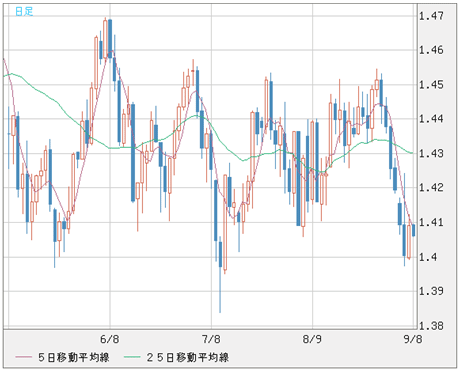Click the 1.4 price axis label
The image size is (461, 373).
(x=428, y=257)
